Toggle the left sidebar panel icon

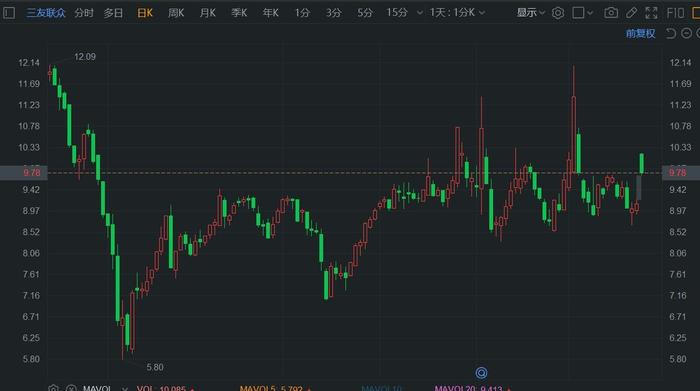click(x=9, y=13)
